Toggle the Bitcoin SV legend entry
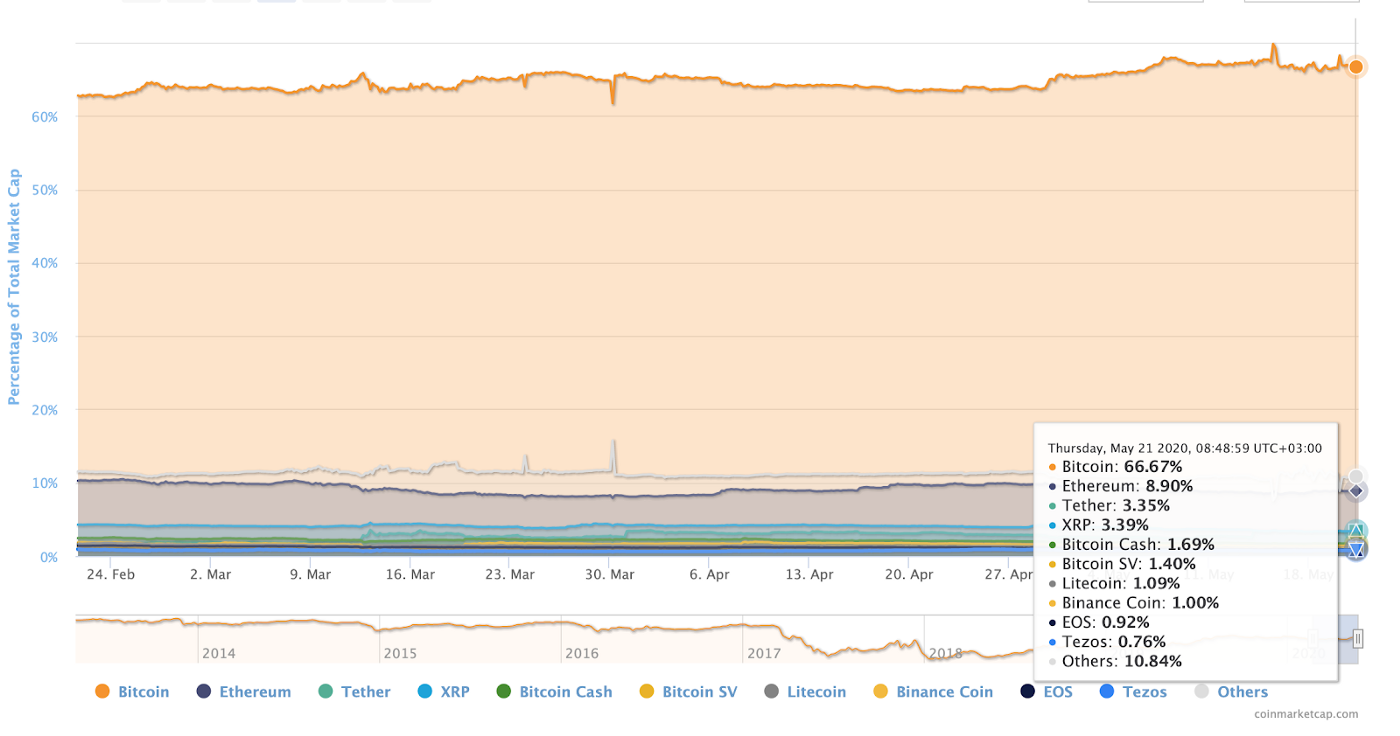The height and width of the screenshot is (736, 1400). [688, 692]
